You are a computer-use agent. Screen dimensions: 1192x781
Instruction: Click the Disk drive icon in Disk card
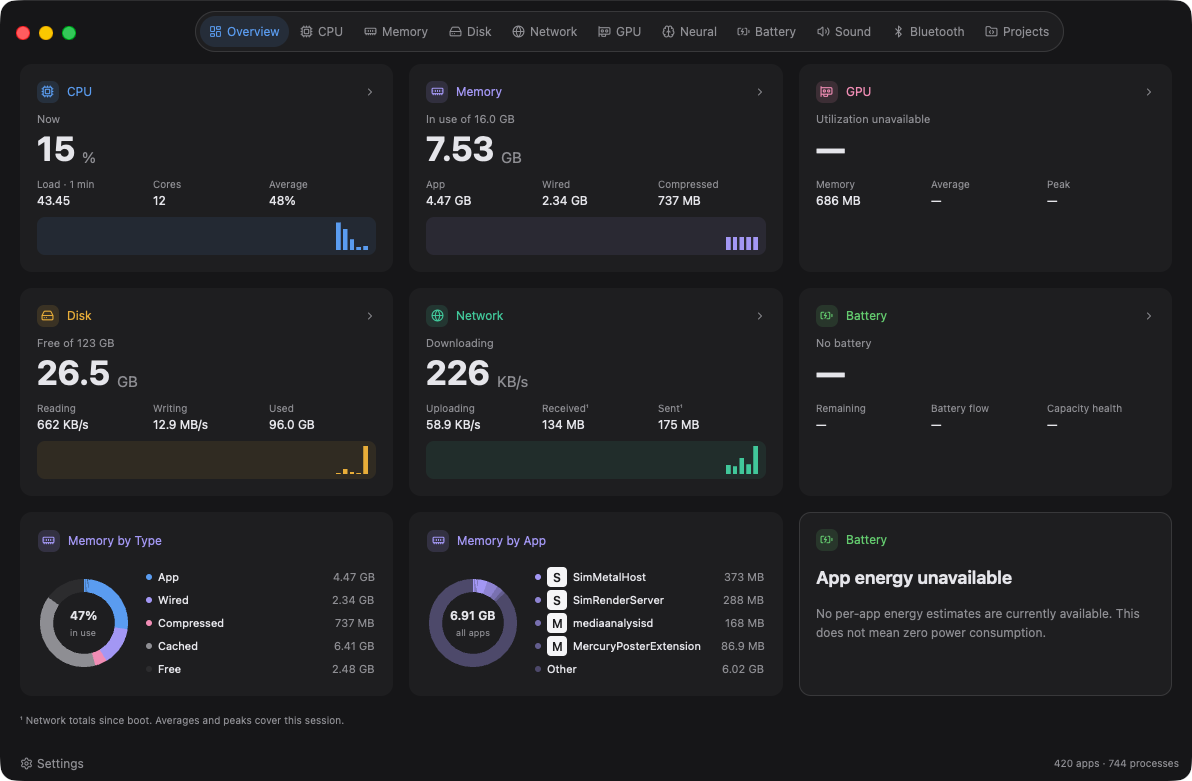click(48, 316)
